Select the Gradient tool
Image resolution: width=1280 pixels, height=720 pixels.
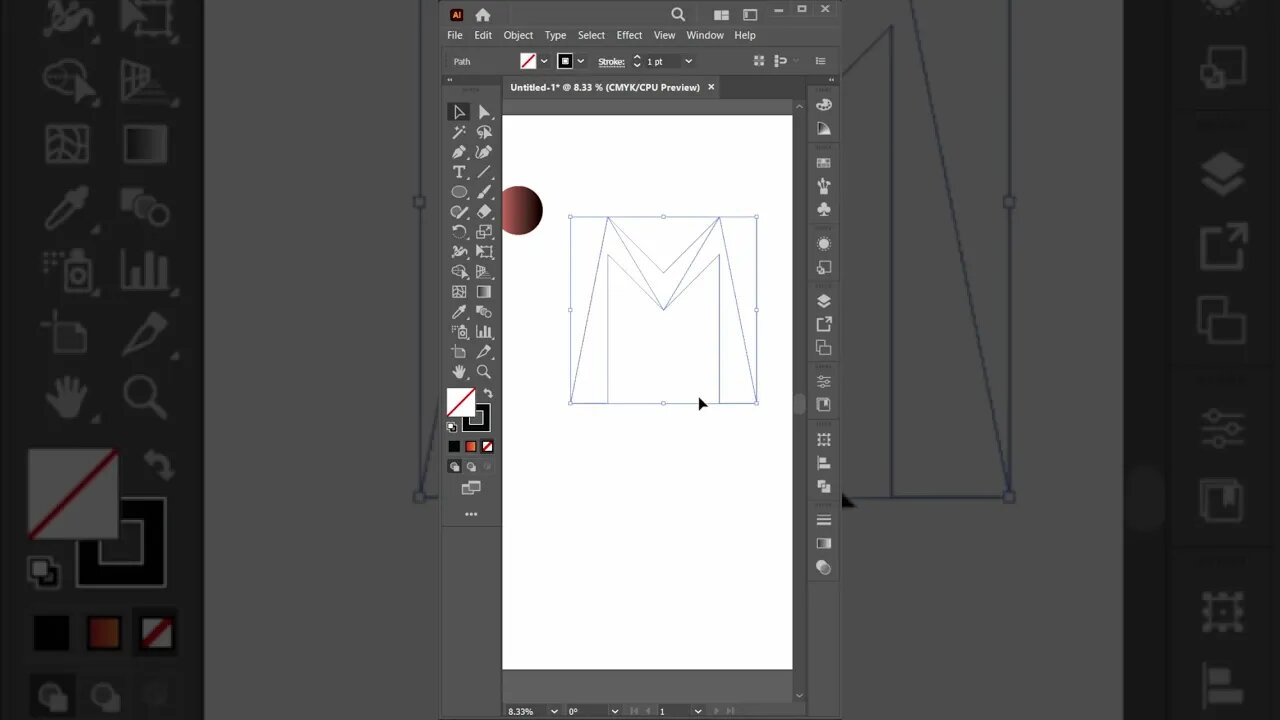484,292
